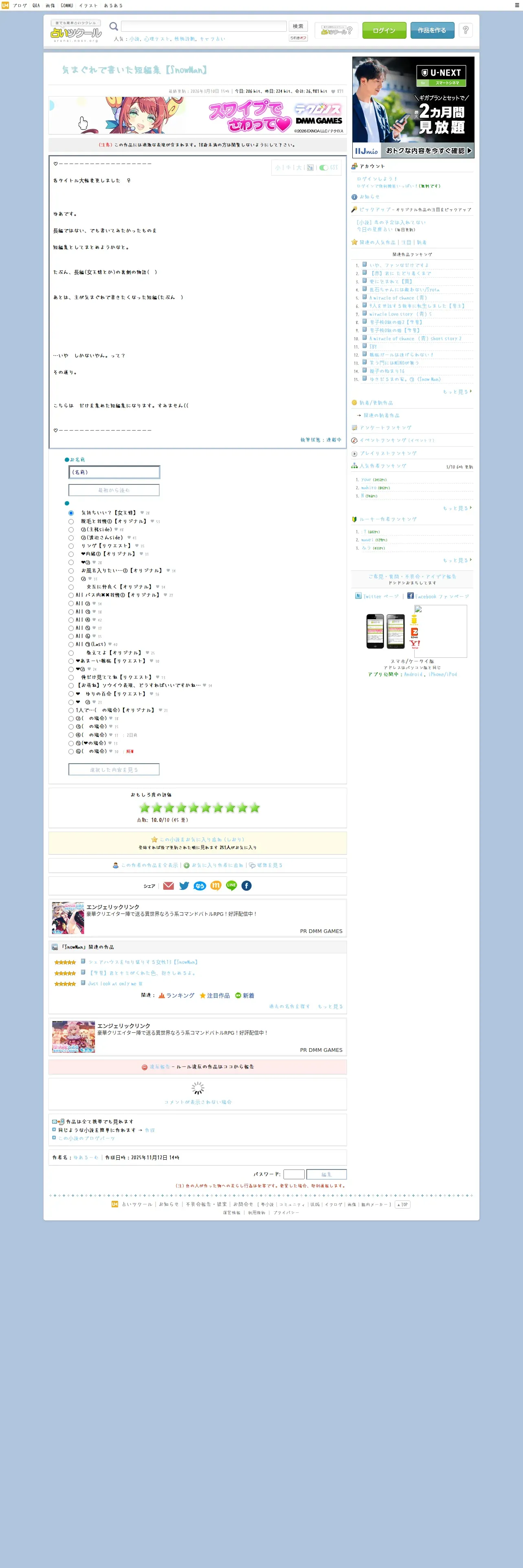
Task: Click the star icon beside お気に入り追加
Action: 155,839
